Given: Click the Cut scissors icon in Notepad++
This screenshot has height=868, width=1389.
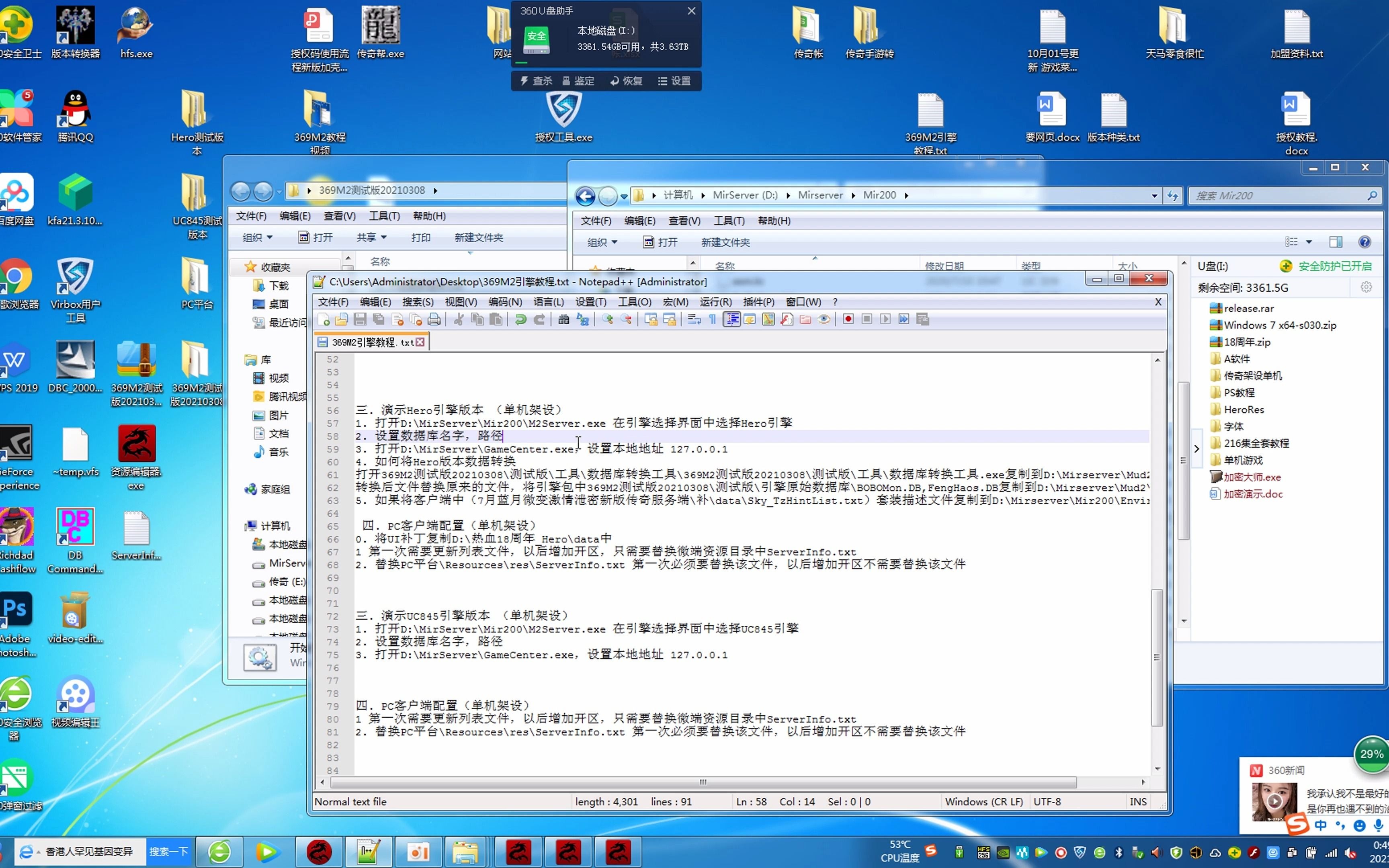Looking at the screenshot, I should coord(459,319).
